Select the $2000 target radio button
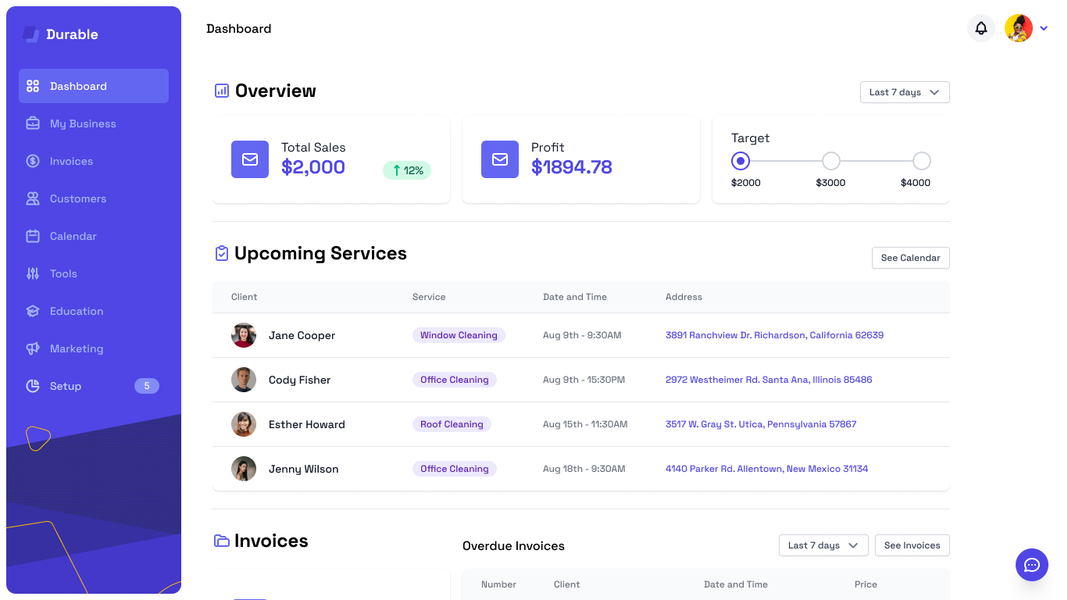 pos(740,161)
